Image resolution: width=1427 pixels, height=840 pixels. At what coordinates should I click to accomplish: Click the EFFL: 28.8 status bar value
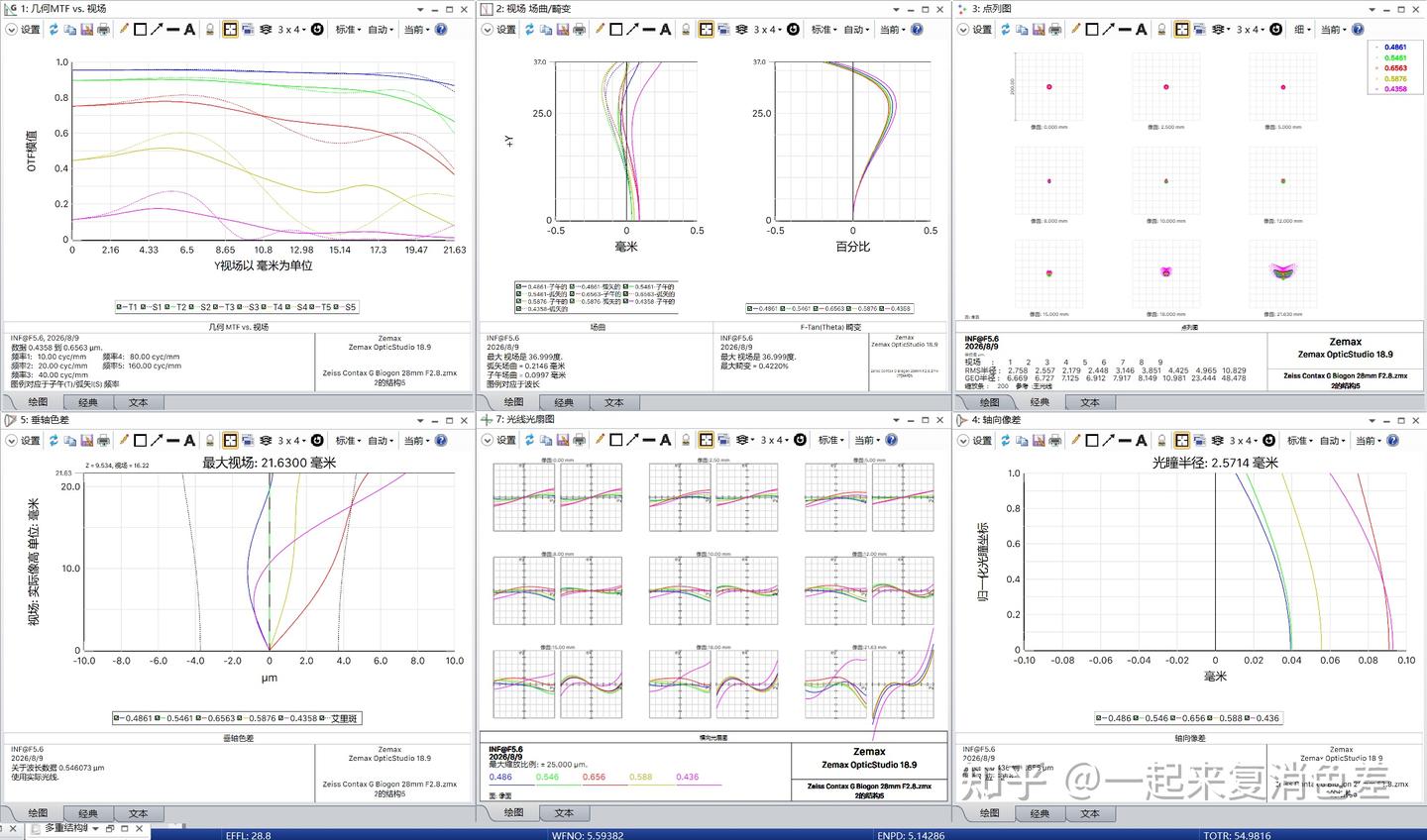point(248,835)
